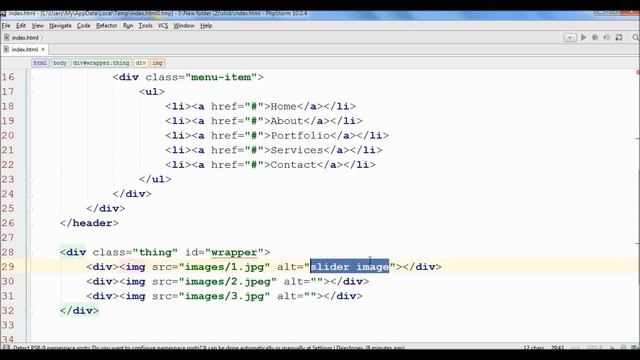Viewport: 640px width, 360px height.
Task: Click line number 29 in the gutter
Action: [x=8, y=267]
